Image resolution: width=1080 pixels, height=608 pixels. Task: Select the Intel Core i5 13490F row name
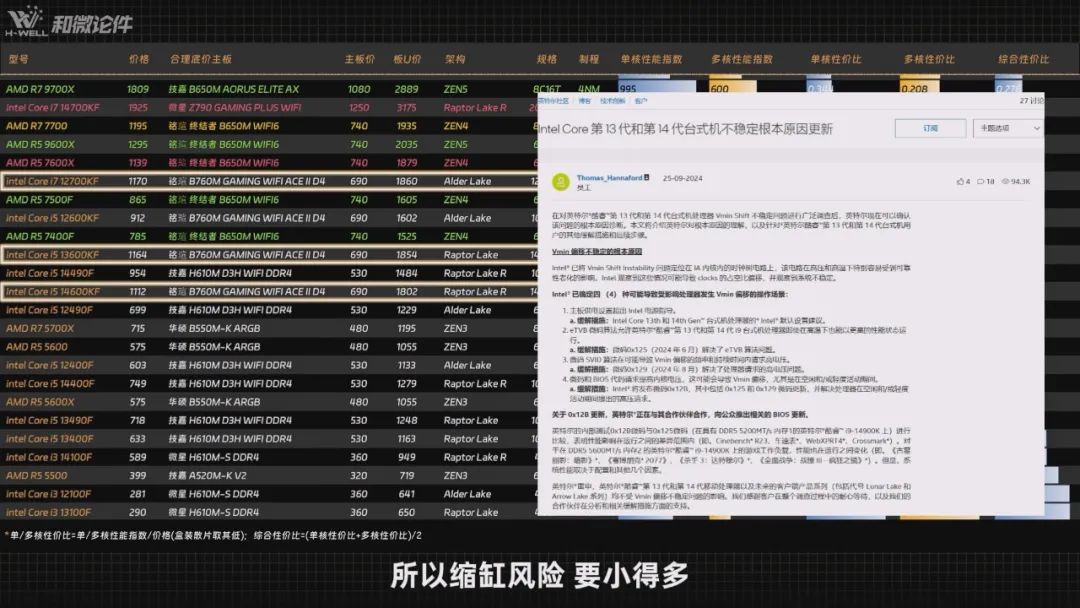[50, 420]
